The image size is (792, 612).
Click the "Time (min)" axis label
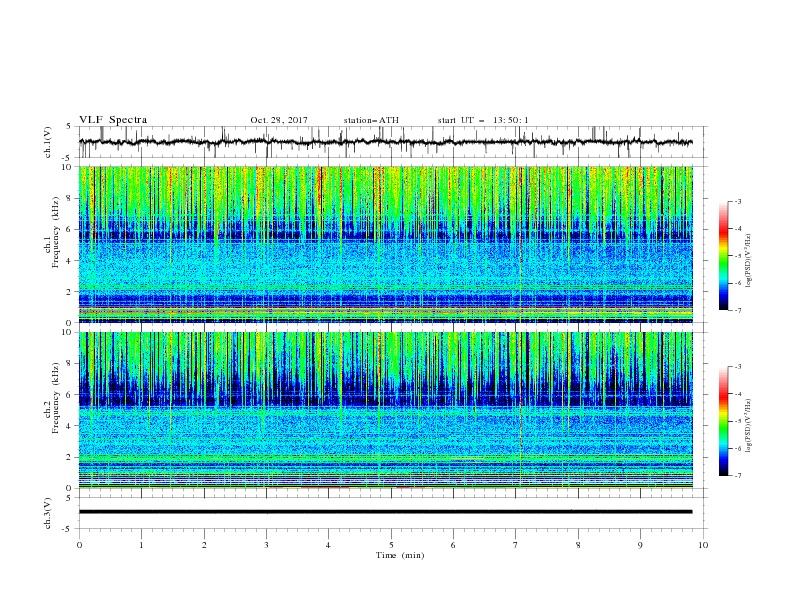[x=400, y=555]
